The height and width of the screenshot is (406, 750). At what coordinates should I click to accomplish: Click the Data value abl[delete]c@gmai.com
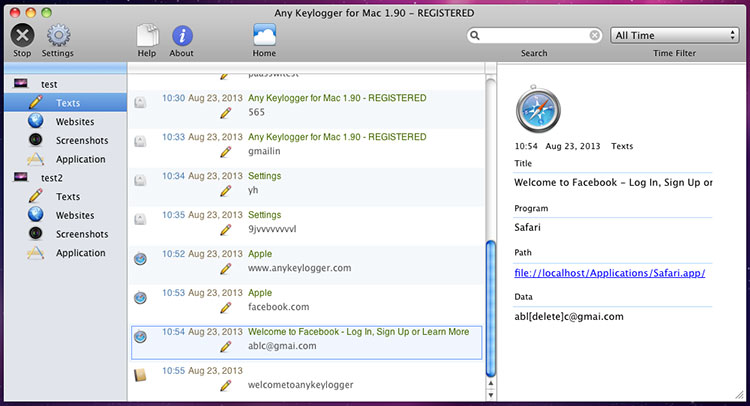569,317
